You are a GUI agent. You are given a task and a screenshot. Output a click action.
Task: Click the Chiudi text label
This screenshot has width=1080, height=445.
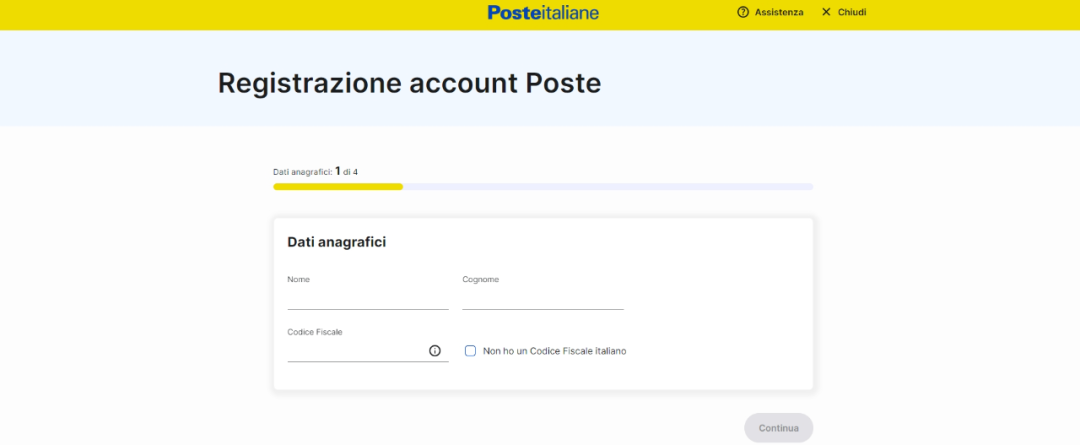click(x=852, y=12)
